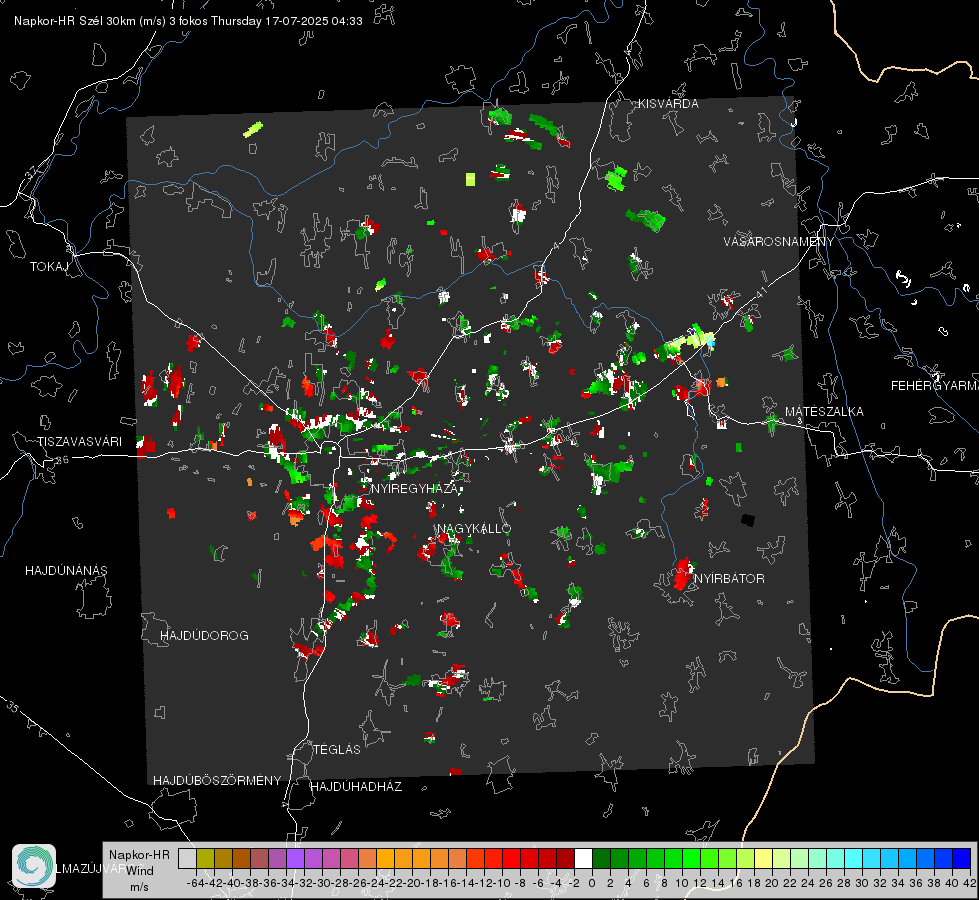
Task: Click the pale yellow legend swatch
Action: coord(763,858)
